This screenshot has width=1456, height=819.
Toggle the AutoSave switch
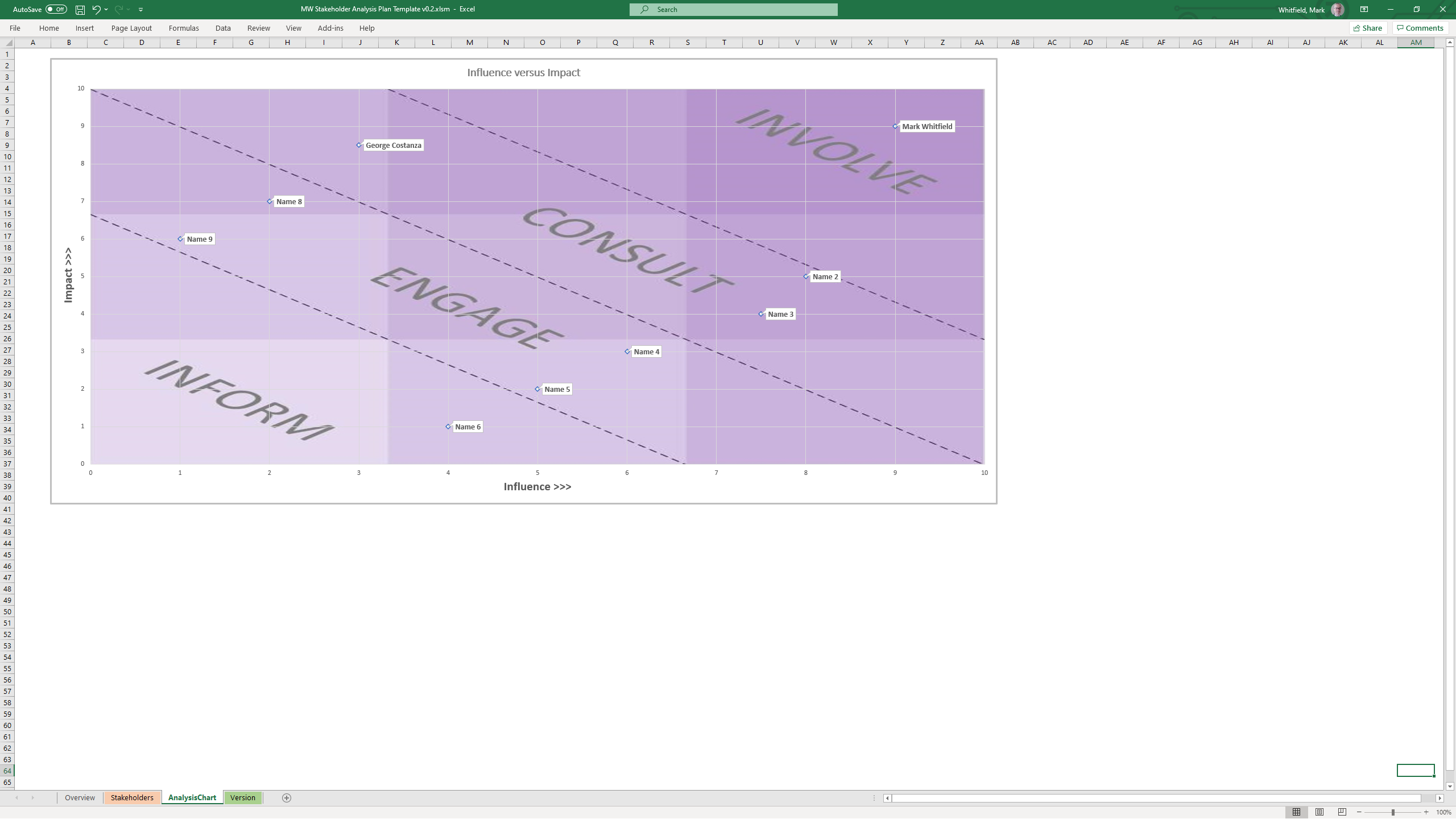(x=56, y=10)
